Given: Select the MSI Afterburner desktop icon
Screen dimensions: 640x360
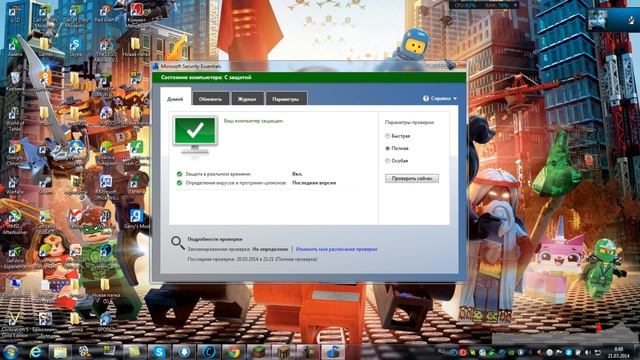Looking at the screenshot, I should pyautogui.click(x=15, y=223).
